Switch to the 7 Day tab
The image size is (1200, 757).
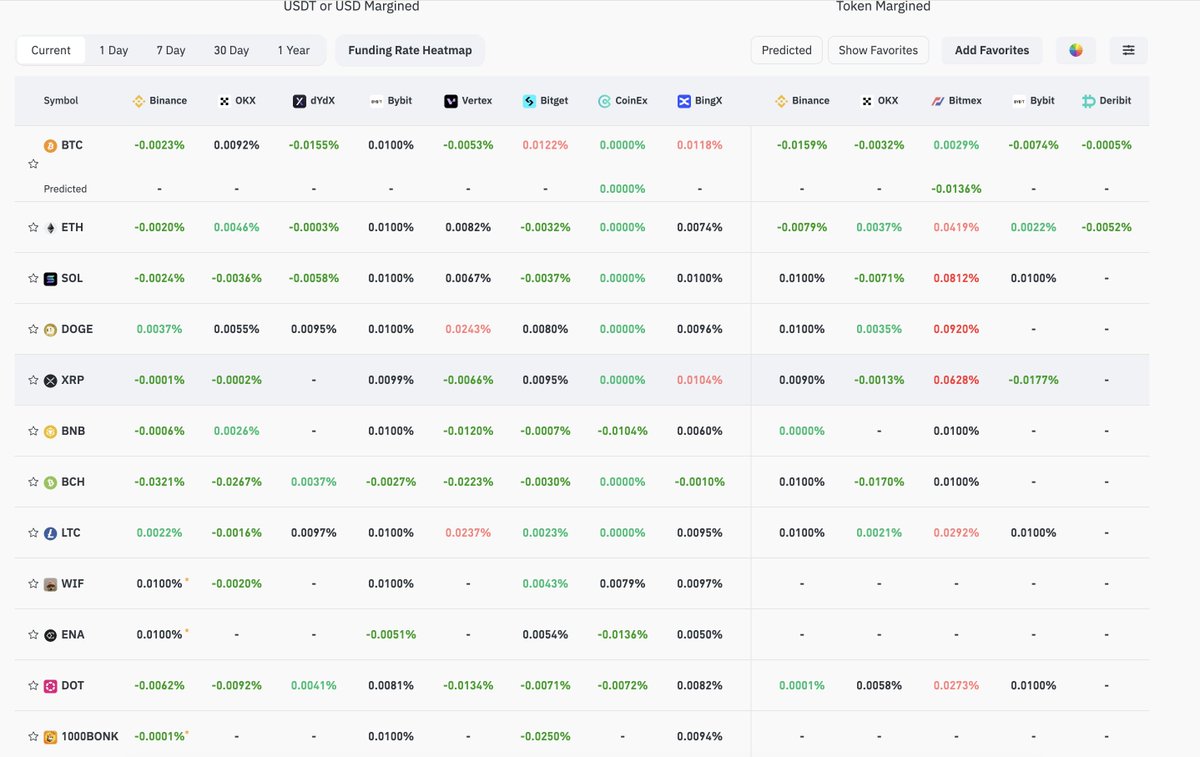click(x=171, y=50)
